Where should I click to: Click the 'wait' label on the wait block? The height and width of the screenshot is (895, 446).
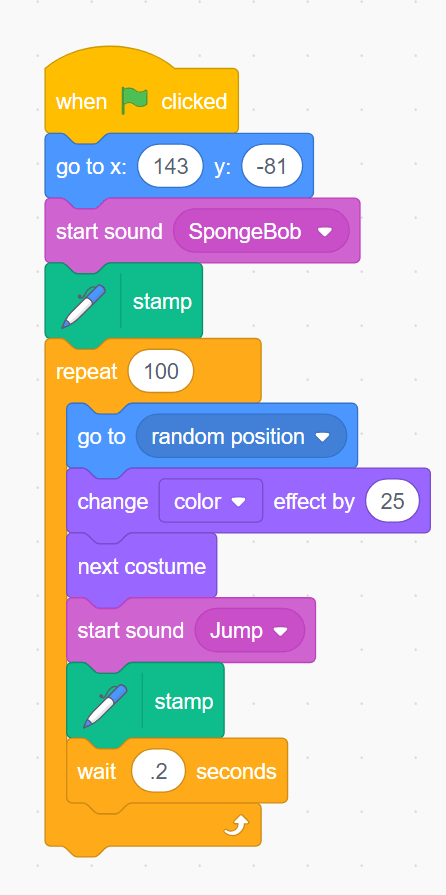point(99,772)
